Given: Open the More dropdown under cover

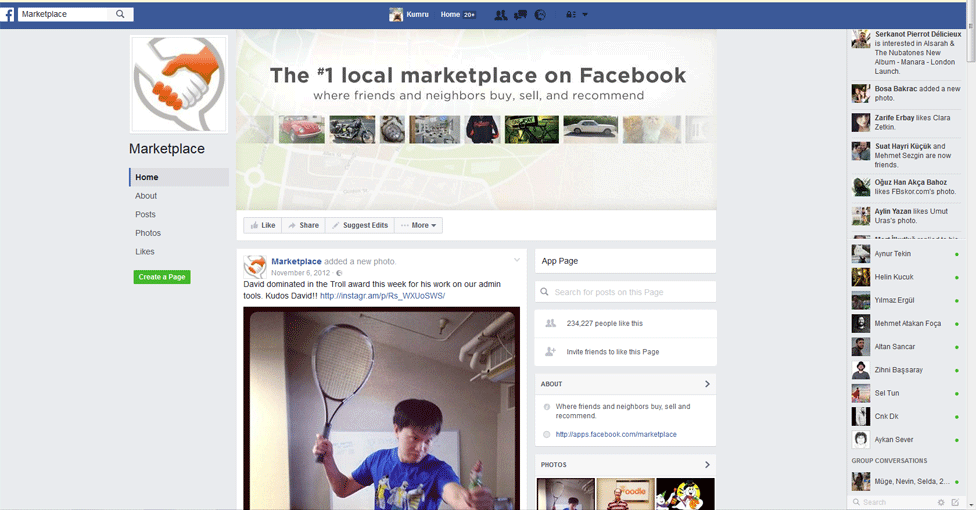Looking at the screenshot, I should coord(418,225).
